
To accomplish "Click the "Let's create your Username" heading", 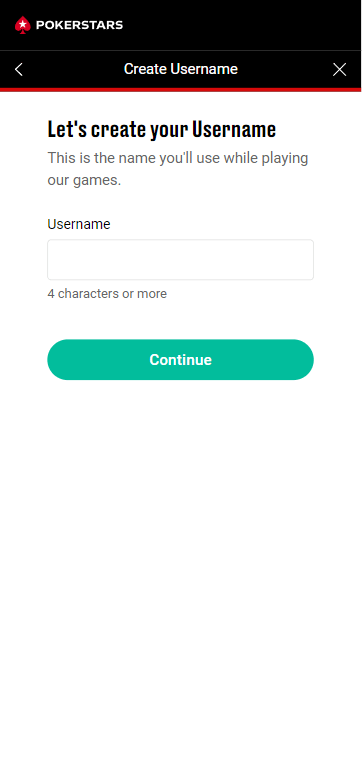I will 162,129.
